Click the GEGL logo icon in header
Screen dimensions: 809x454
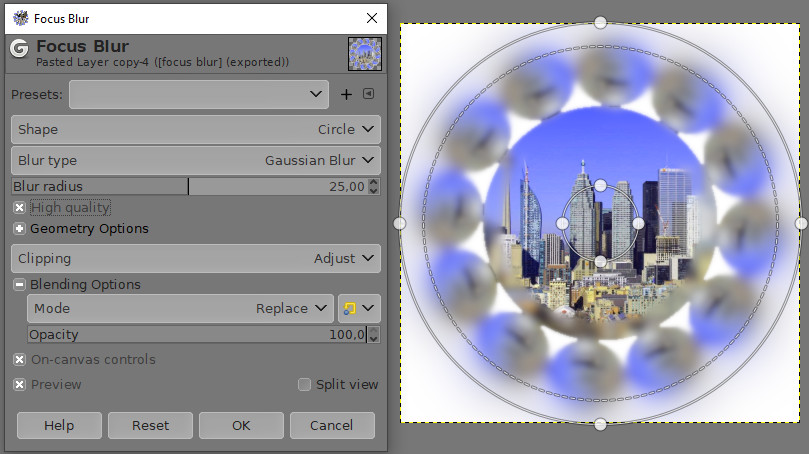(20, 49)
